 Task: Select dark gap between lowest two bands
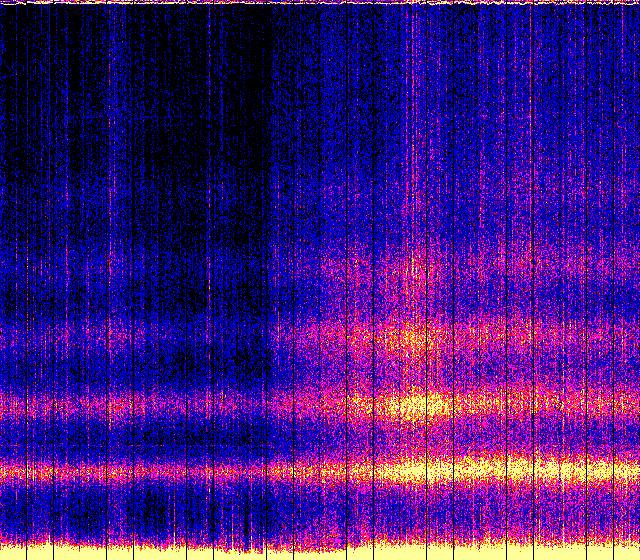(x=200, y=438)
